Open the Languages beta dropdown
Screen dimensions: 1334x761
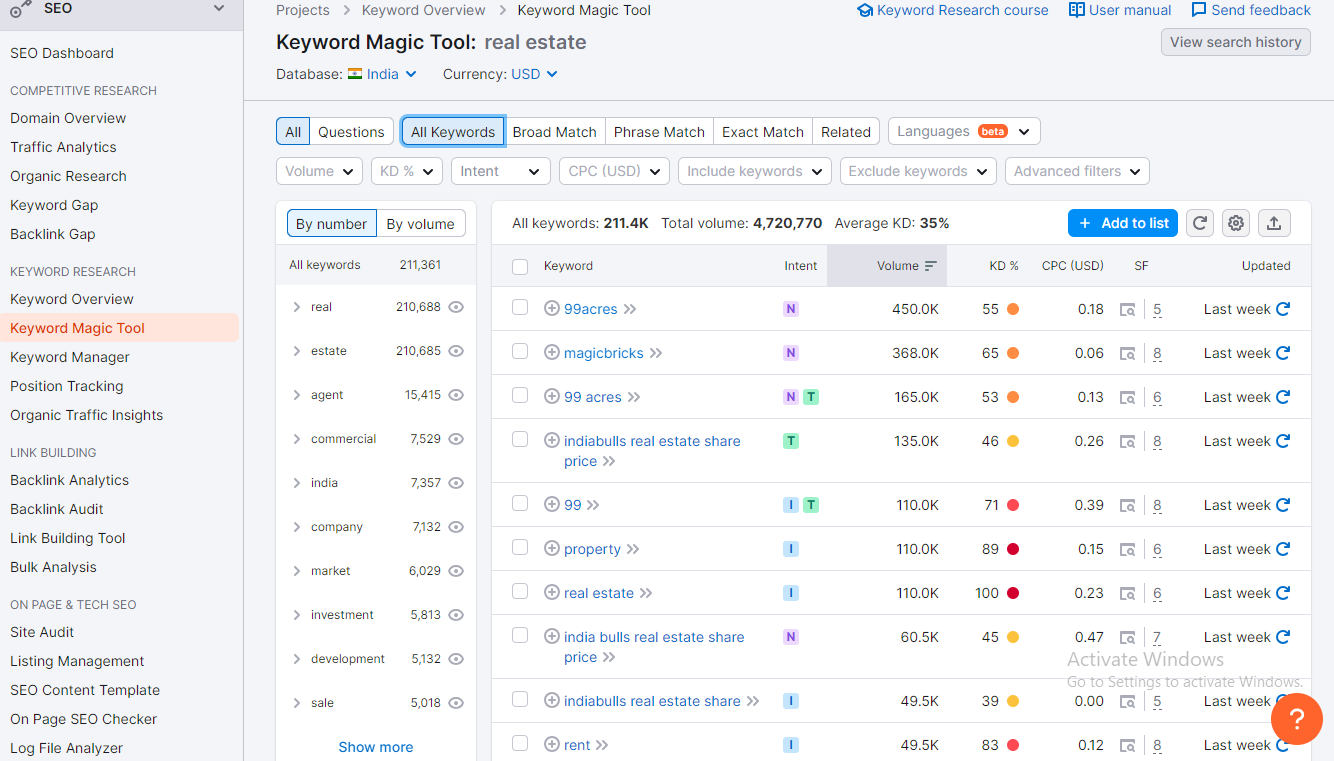(x=964, y=131)
